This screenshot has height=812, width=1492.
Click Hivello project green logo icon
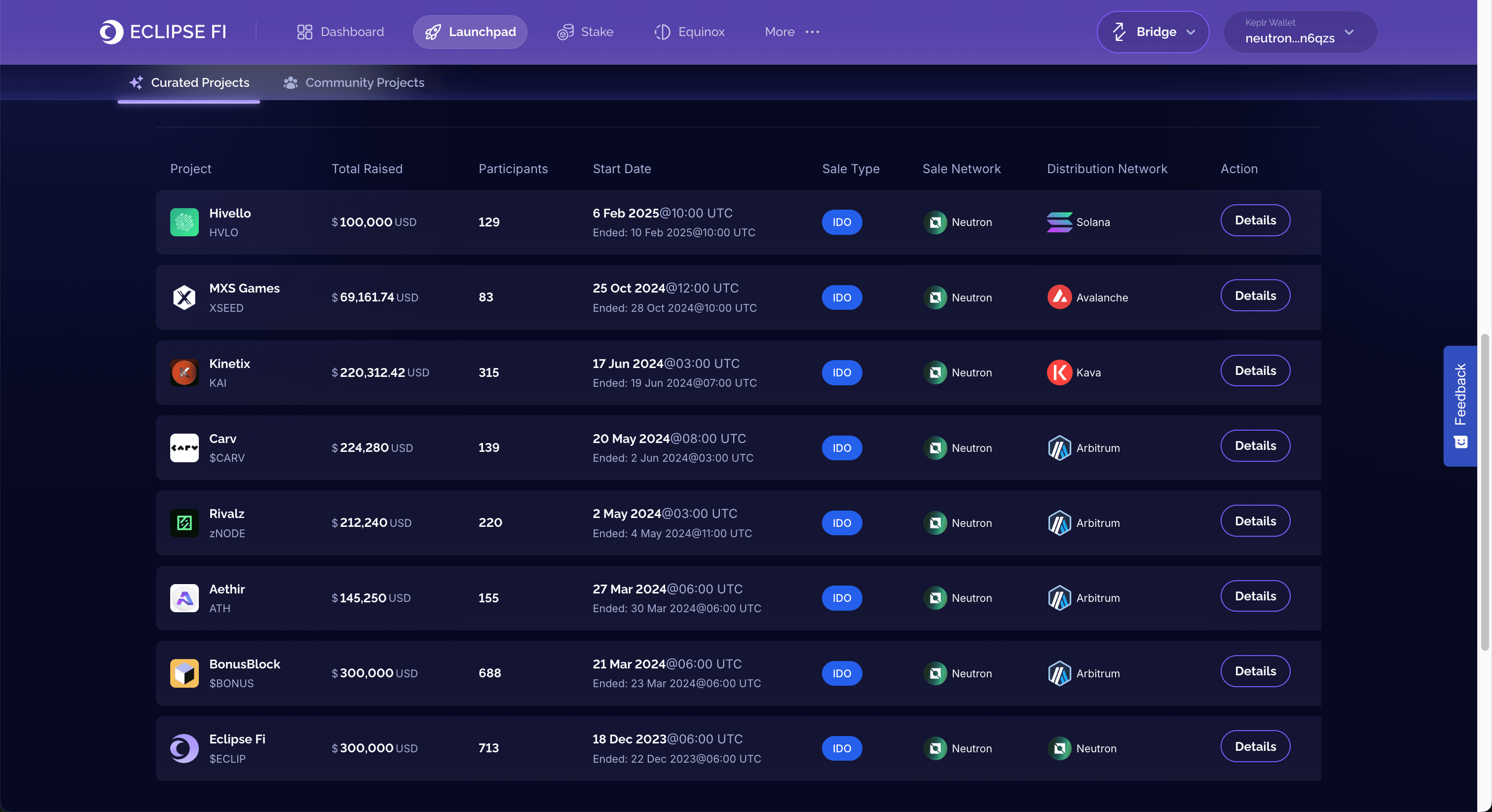coord(184,222)
